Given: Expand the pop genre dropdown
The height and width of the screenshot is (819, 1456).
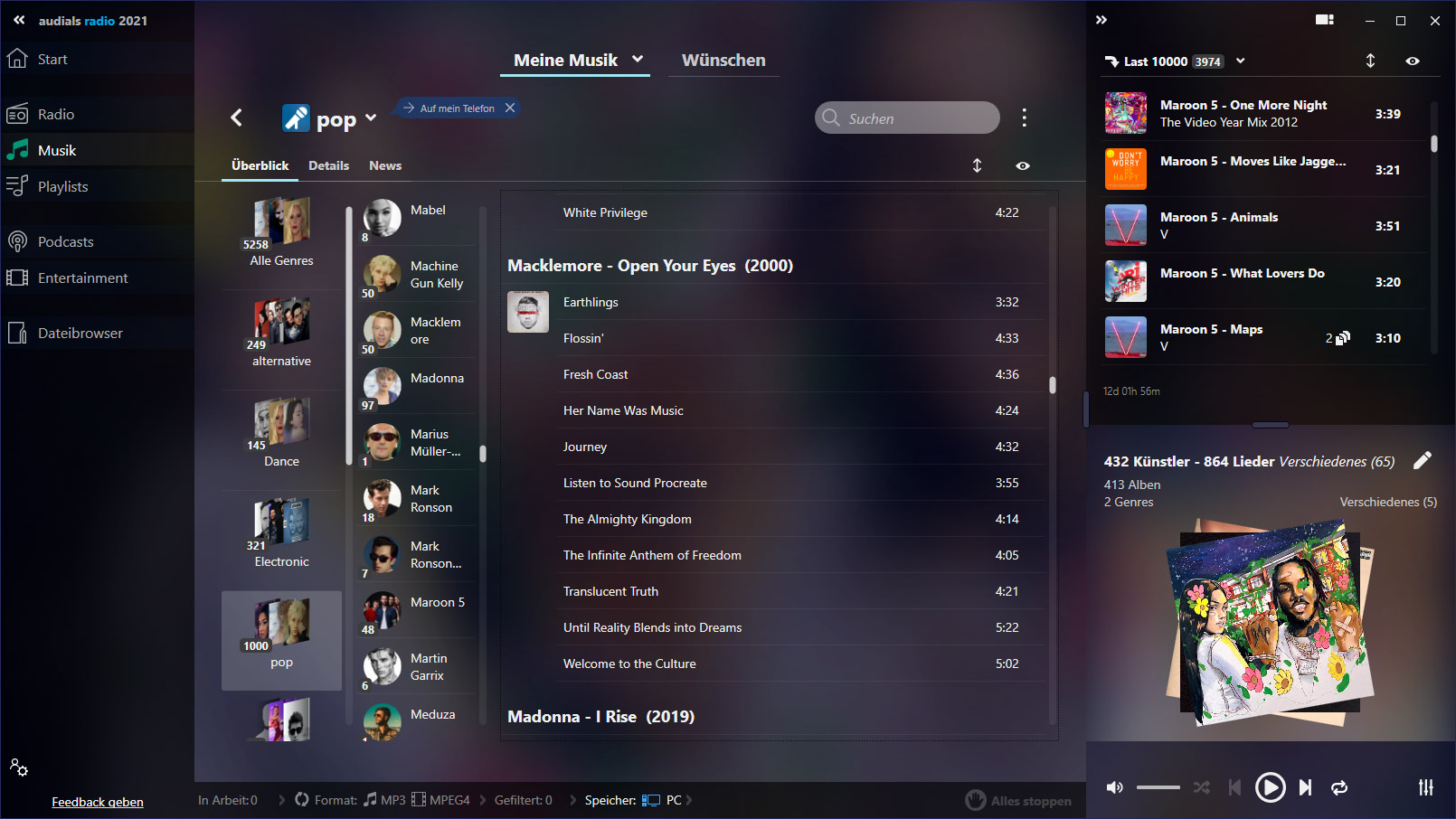Looking at the screenshot, I should coord(371,118).
